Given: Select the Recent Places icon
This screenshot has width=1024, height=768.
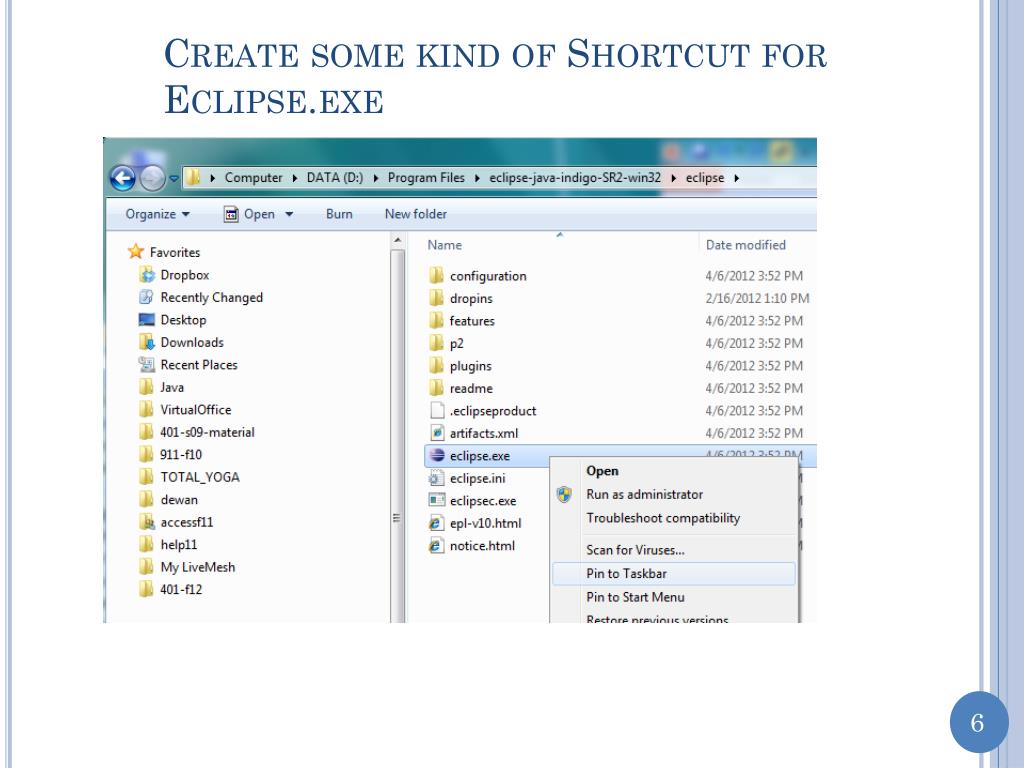Looking at the screenshot, I should point(147,364).
